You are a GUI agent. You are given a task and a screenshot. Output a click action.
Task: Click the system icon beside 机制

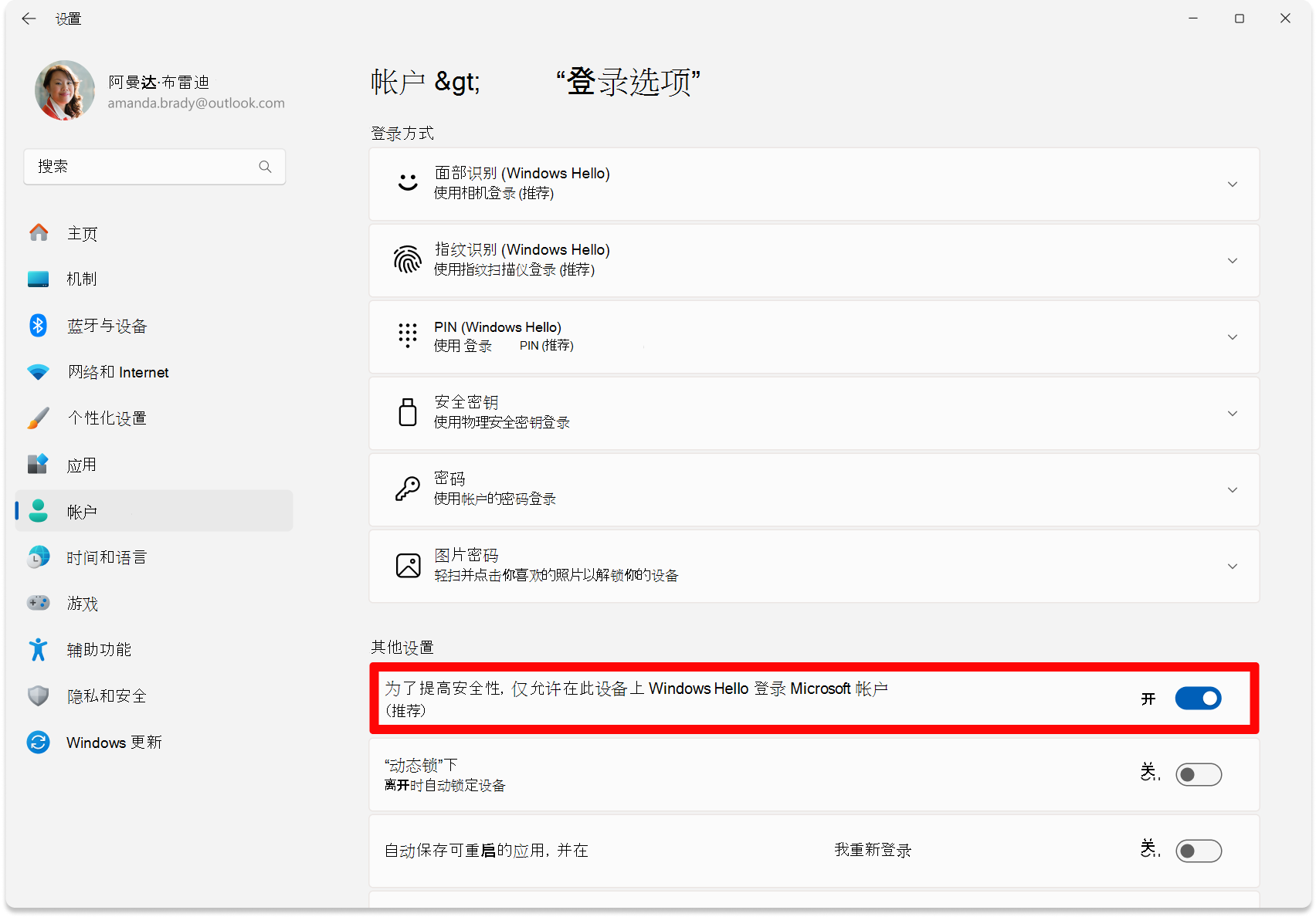[x=39, y=279]
